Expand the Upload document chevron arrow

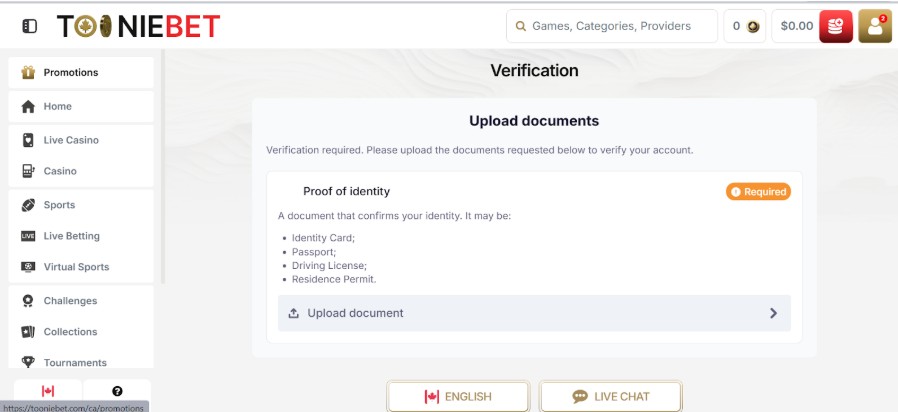point(773,313)
